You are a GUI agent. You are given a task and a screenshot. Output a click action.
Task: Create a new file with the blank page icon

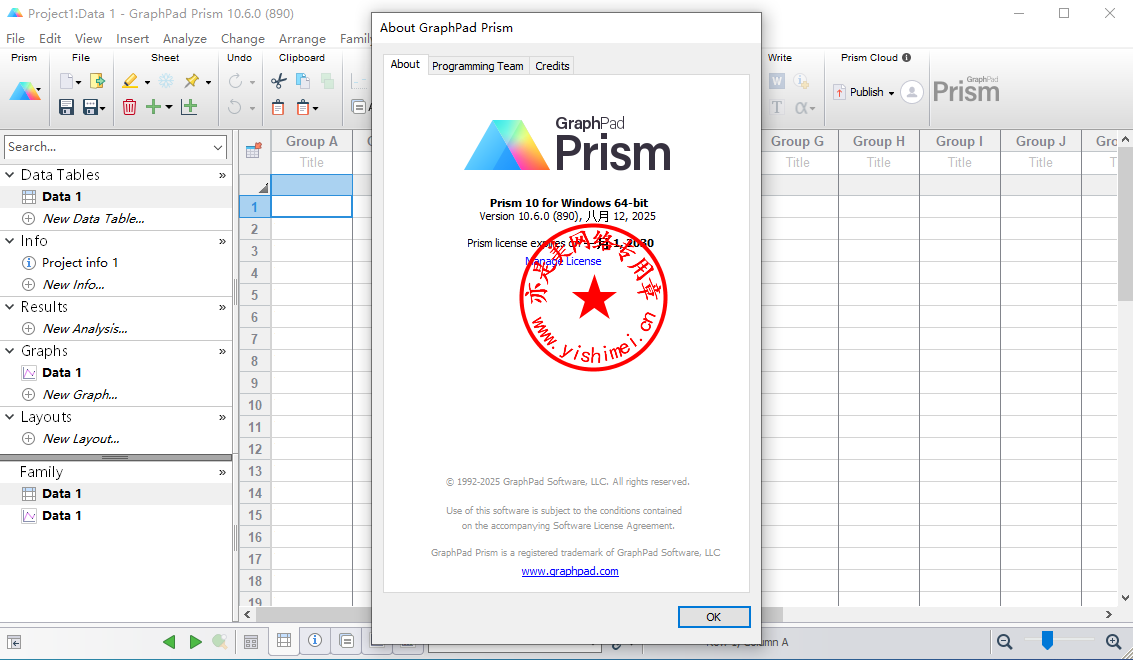coord(66,81)
